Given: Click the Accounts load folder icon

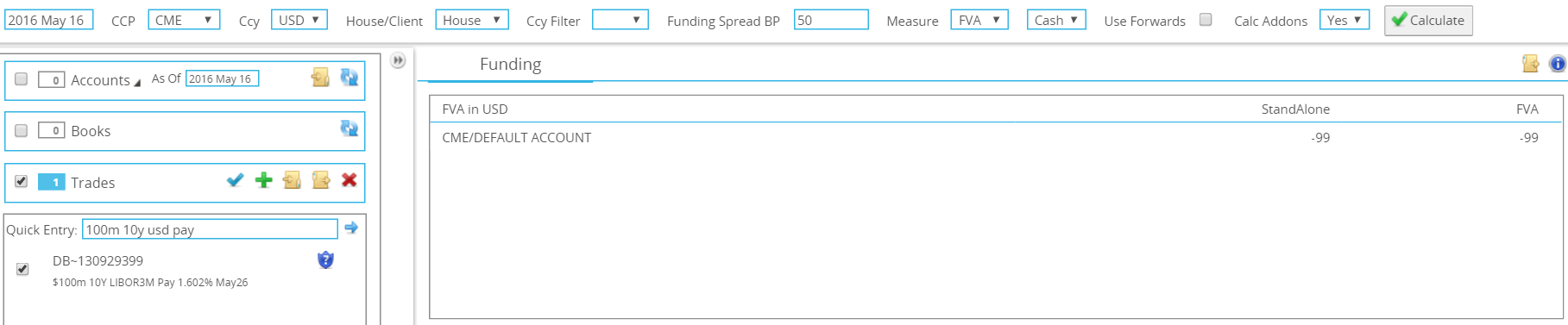Looking at the screenshot, I should coord(320,78).
